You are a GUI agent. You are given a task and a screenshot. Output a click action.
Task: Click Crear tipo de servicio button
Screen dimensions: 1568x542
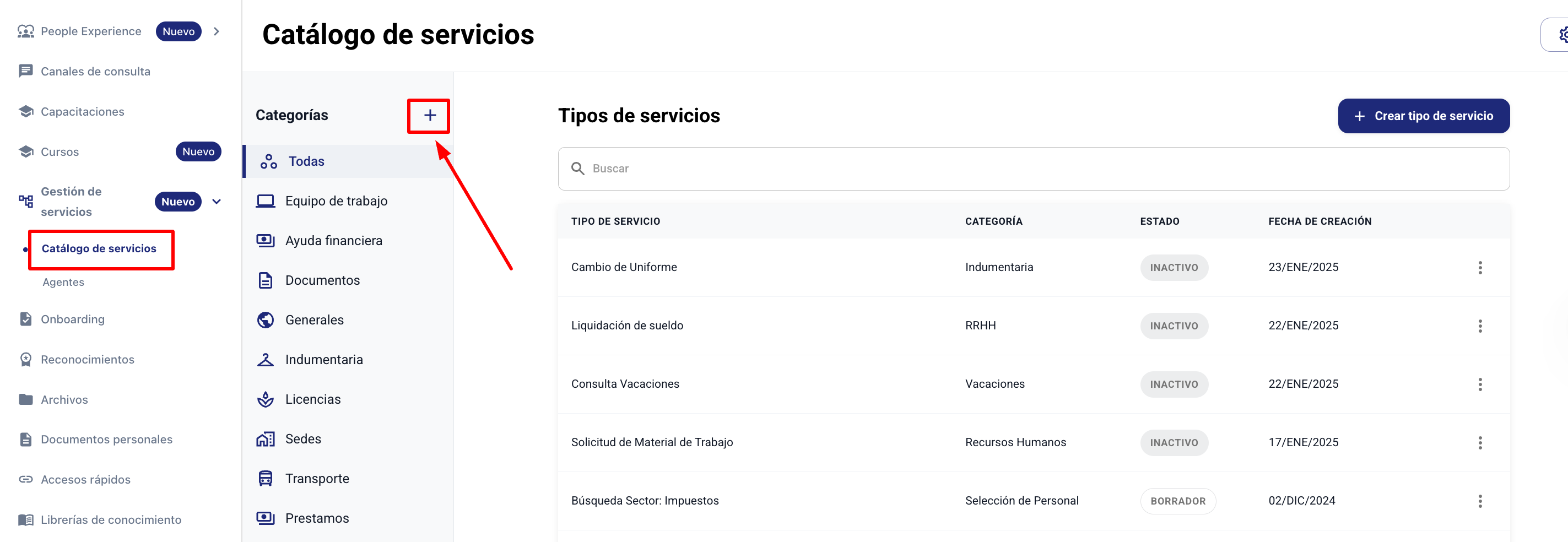(1423, 116)
